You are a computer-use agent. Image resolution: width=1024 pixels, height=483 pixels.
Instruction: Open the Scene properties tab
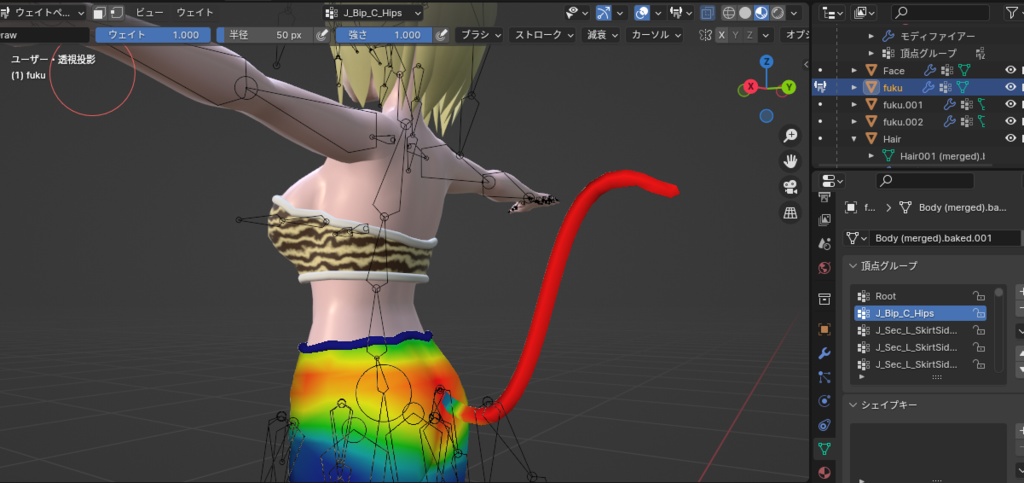pos(824,244)
